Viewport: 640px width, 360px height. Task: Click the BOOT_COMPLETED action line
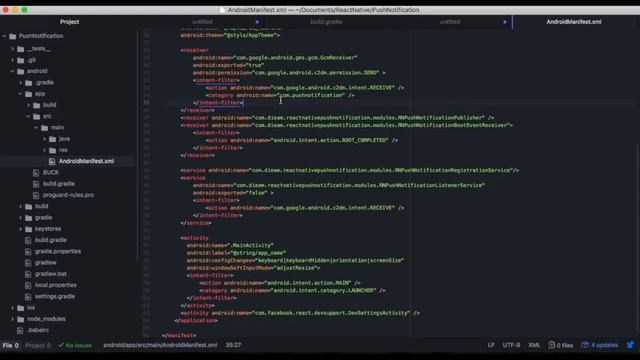click(301, 140)
